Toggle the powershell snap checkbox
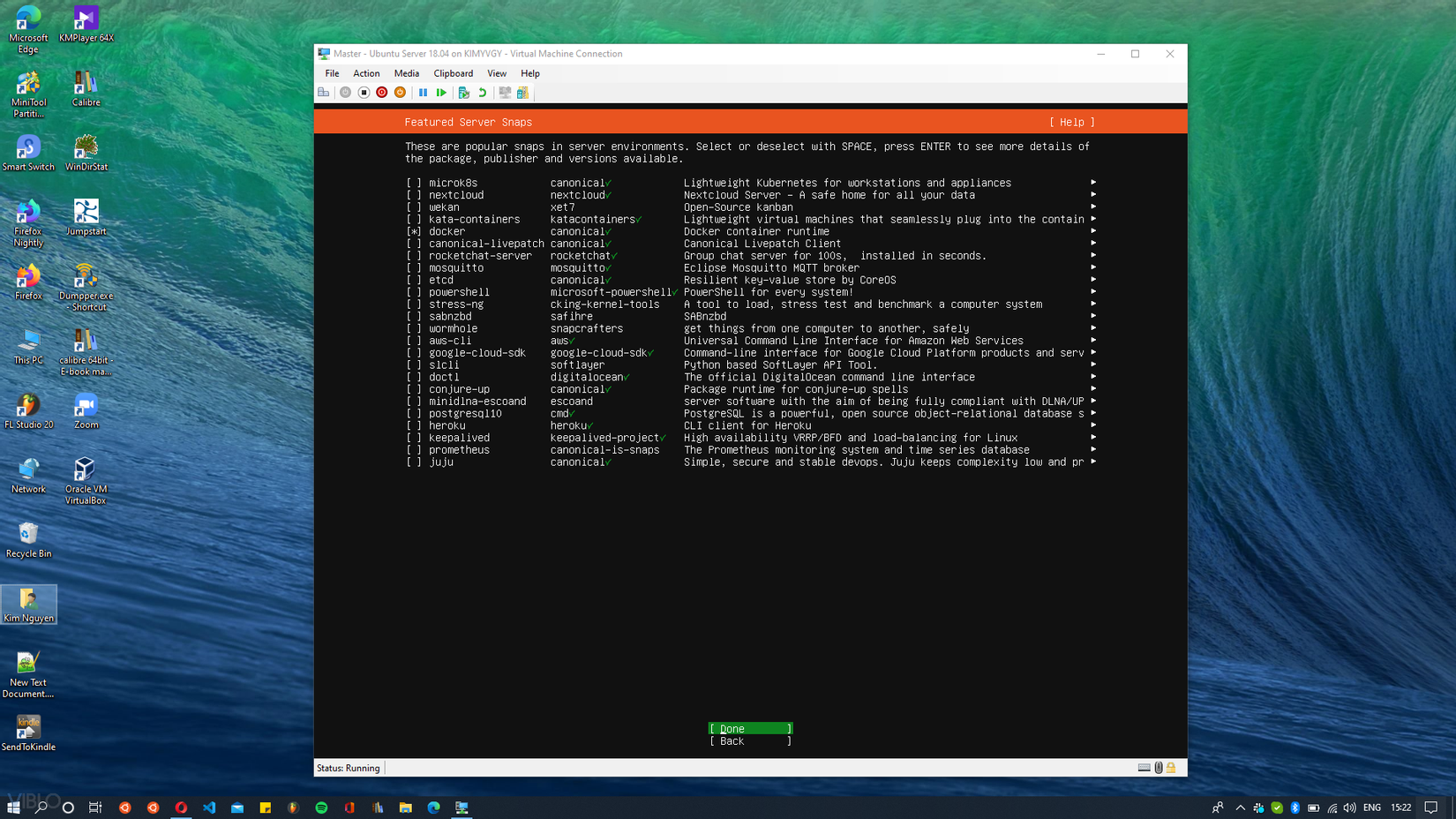 (x=414, y=292)
